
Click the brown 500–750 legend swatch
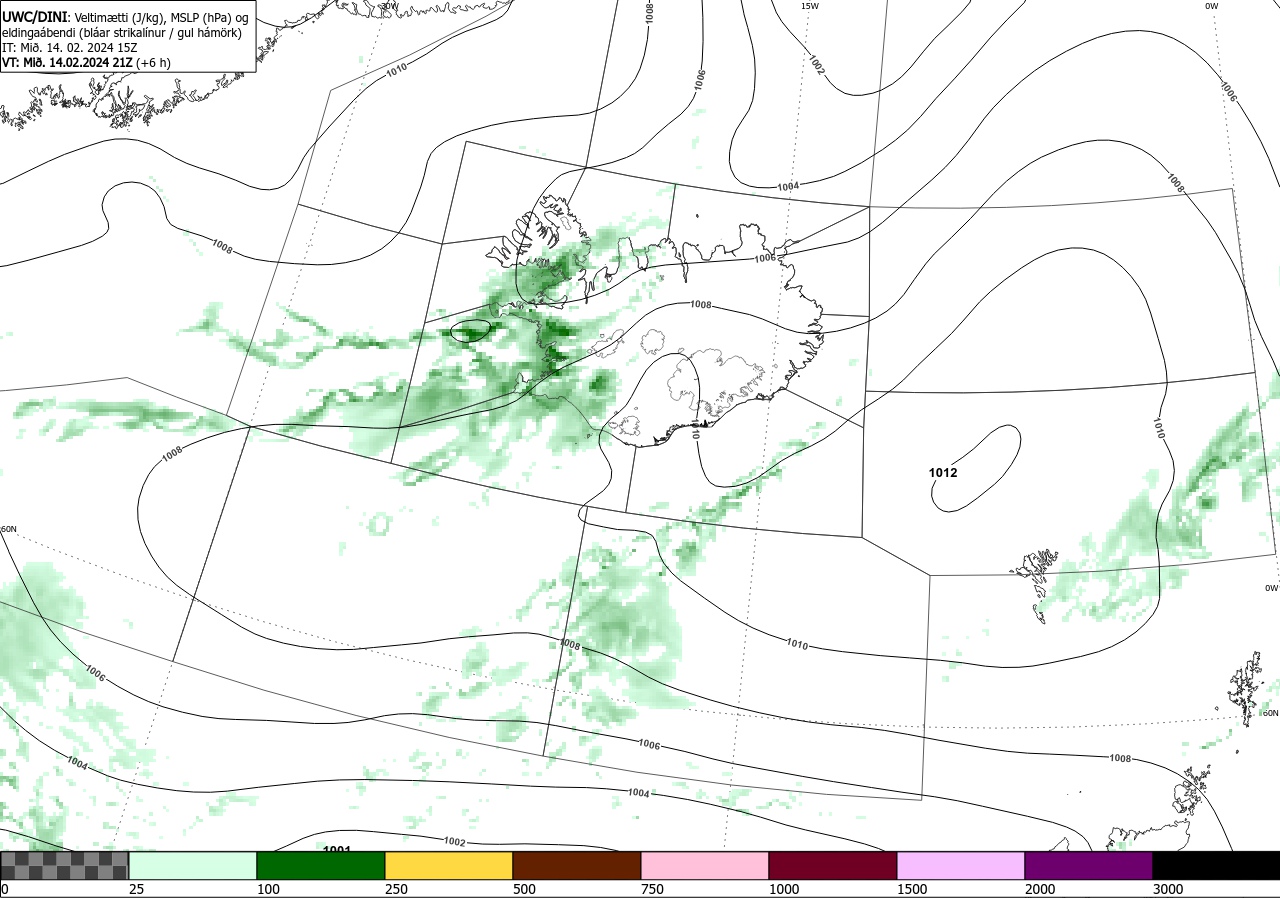577,865
